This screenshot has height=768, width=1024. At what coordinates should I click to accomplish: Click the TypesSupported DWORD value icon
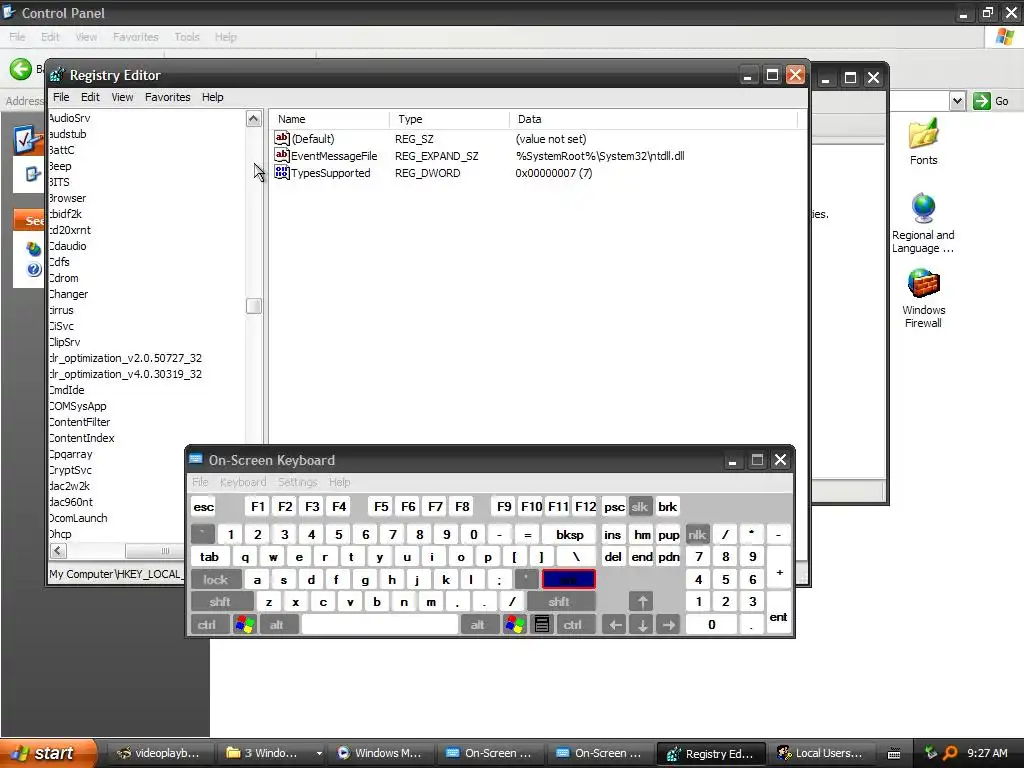pos(281,172)
